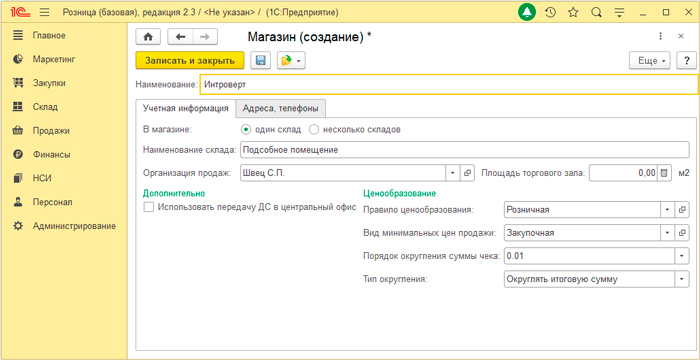Open the Вид минимальных цен продажи record icon
This screenshot has width=700, height=360.
point(682,232)
